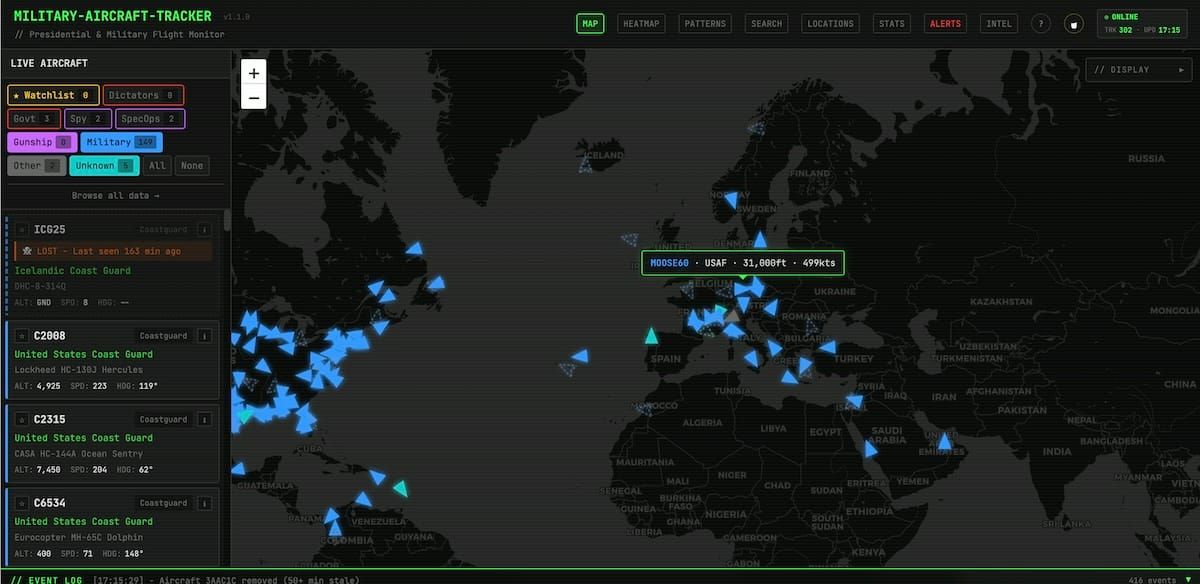The image size is (1200, 584).
Task: Open info icon on C2008 card
Action: [204, 336]
